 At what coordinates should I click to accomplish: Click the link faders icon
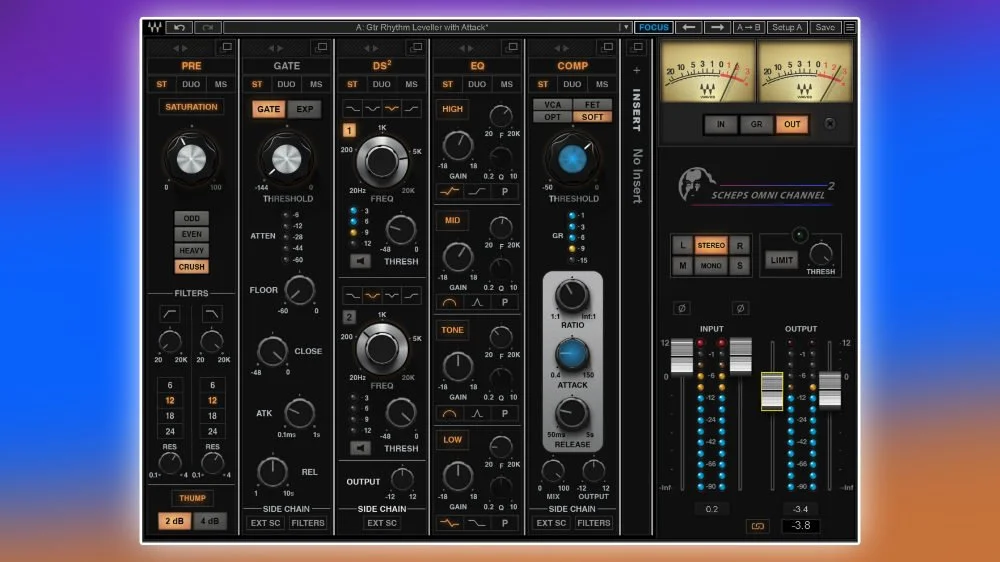pos(758,526)
